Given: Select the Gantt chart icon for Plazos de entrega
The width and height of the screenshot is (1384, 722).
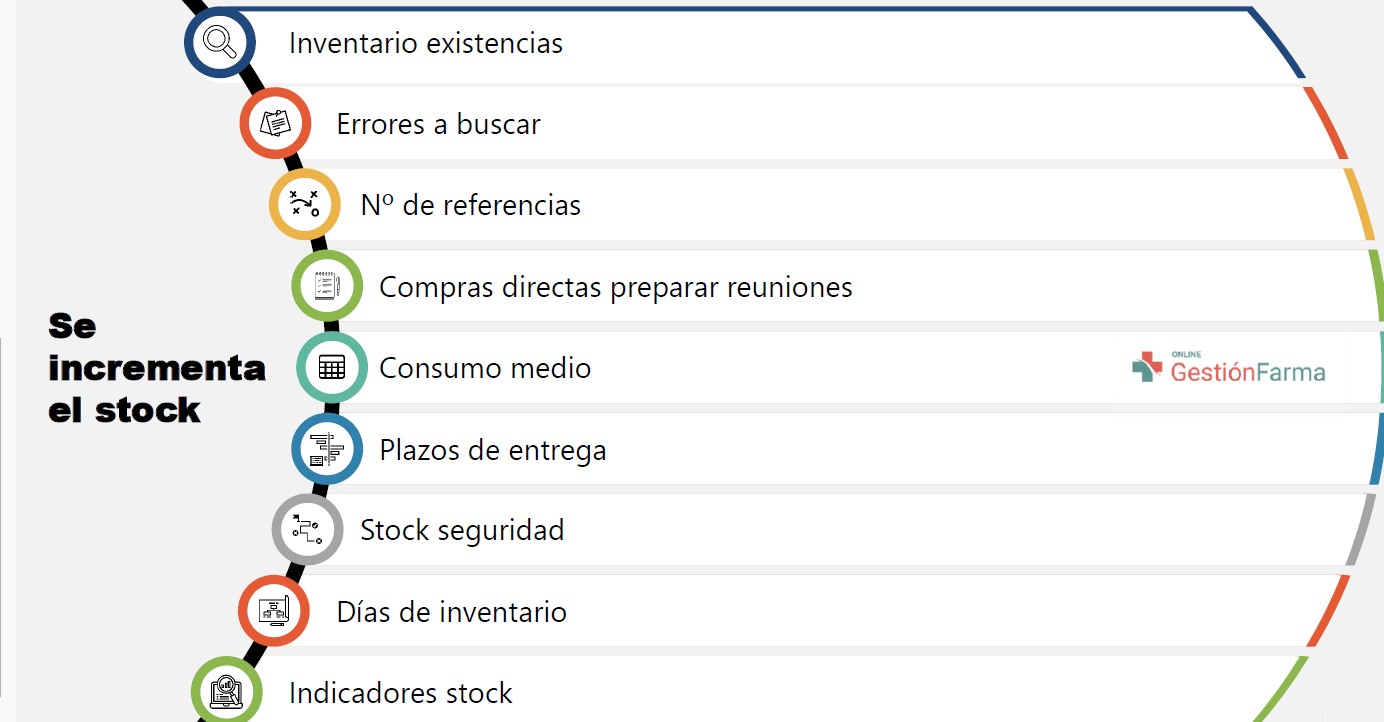Looking at the screenshot, I should pyautogui.click(x=327, y=449).
